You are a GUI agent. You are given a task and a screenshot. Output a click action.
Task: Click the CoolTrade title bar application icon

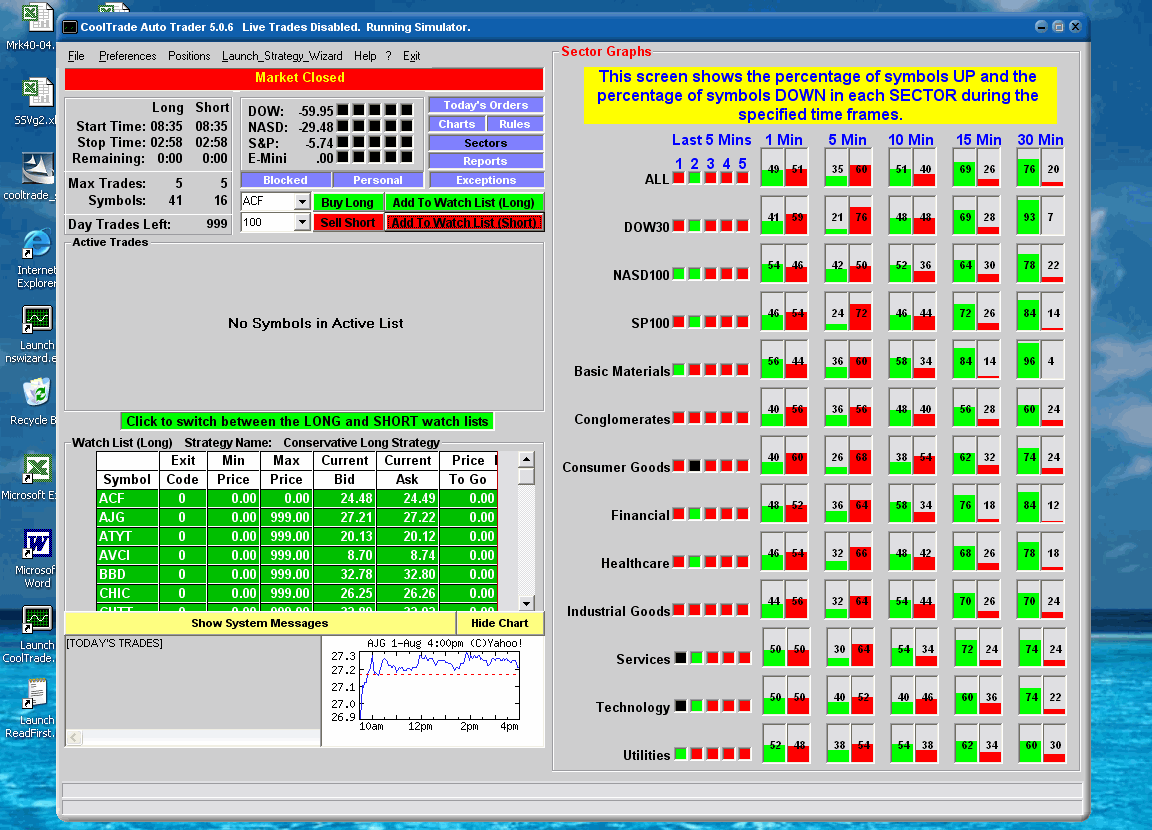click(70, 27)
